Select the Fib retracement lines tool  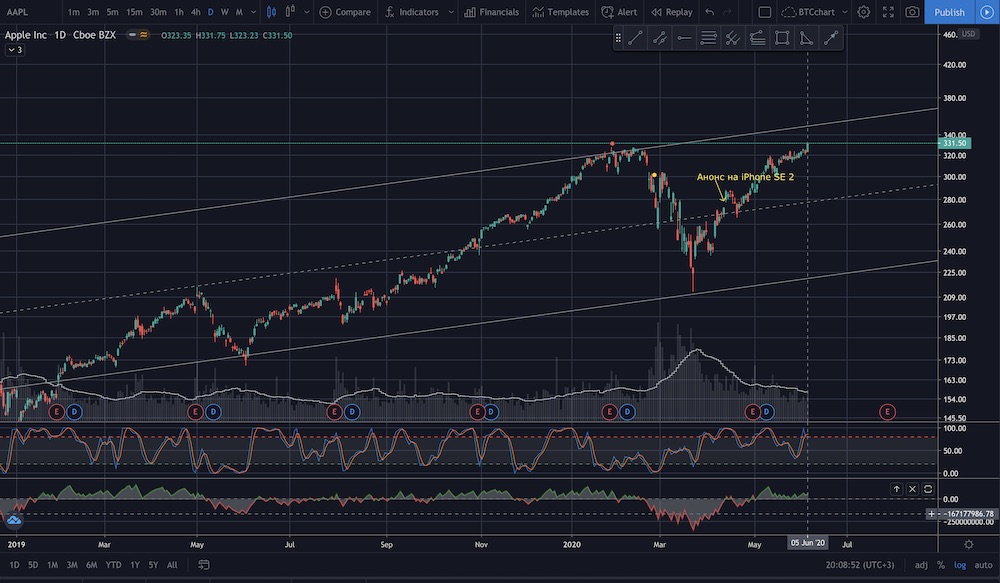pos(708,38)
